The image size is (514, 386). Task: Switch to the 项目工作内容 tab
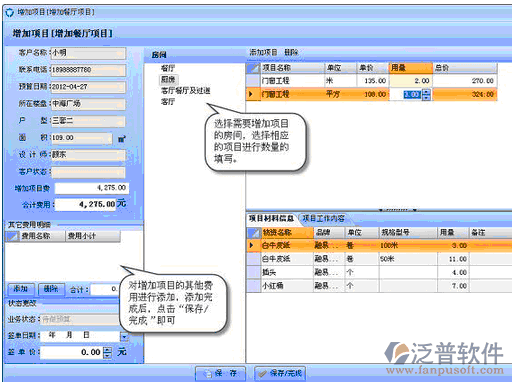click(323, 218)
